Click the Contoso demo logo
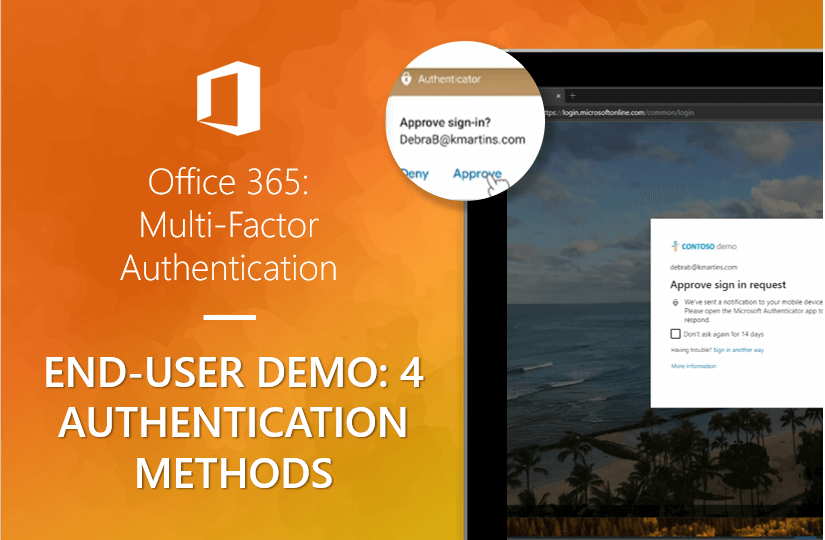Viewport: 825px width, 540px height. pos(703,246)
